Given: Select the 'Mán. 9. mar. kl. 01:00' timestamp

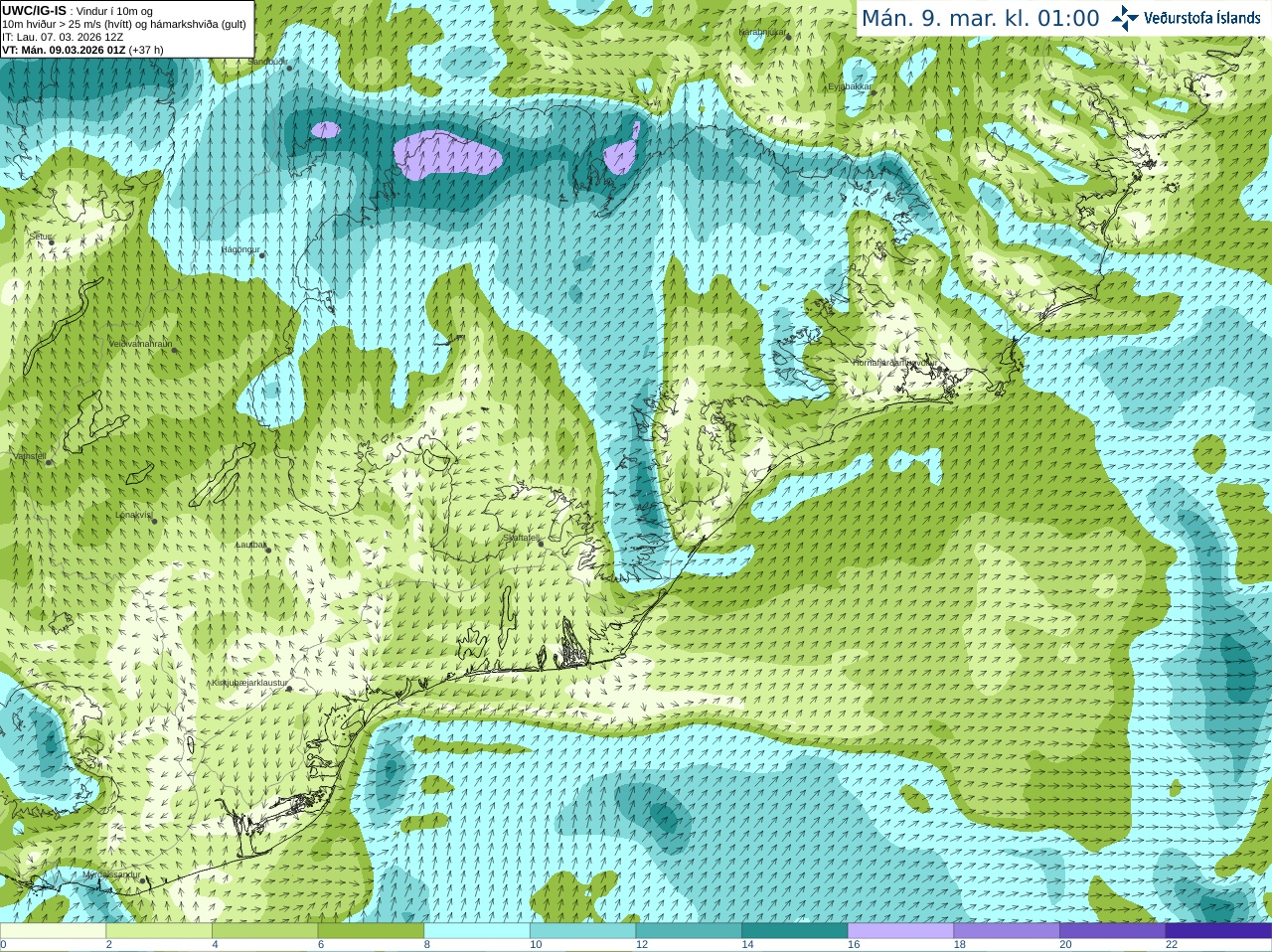Looking at the screenshot, I should (x=980, y=19).
